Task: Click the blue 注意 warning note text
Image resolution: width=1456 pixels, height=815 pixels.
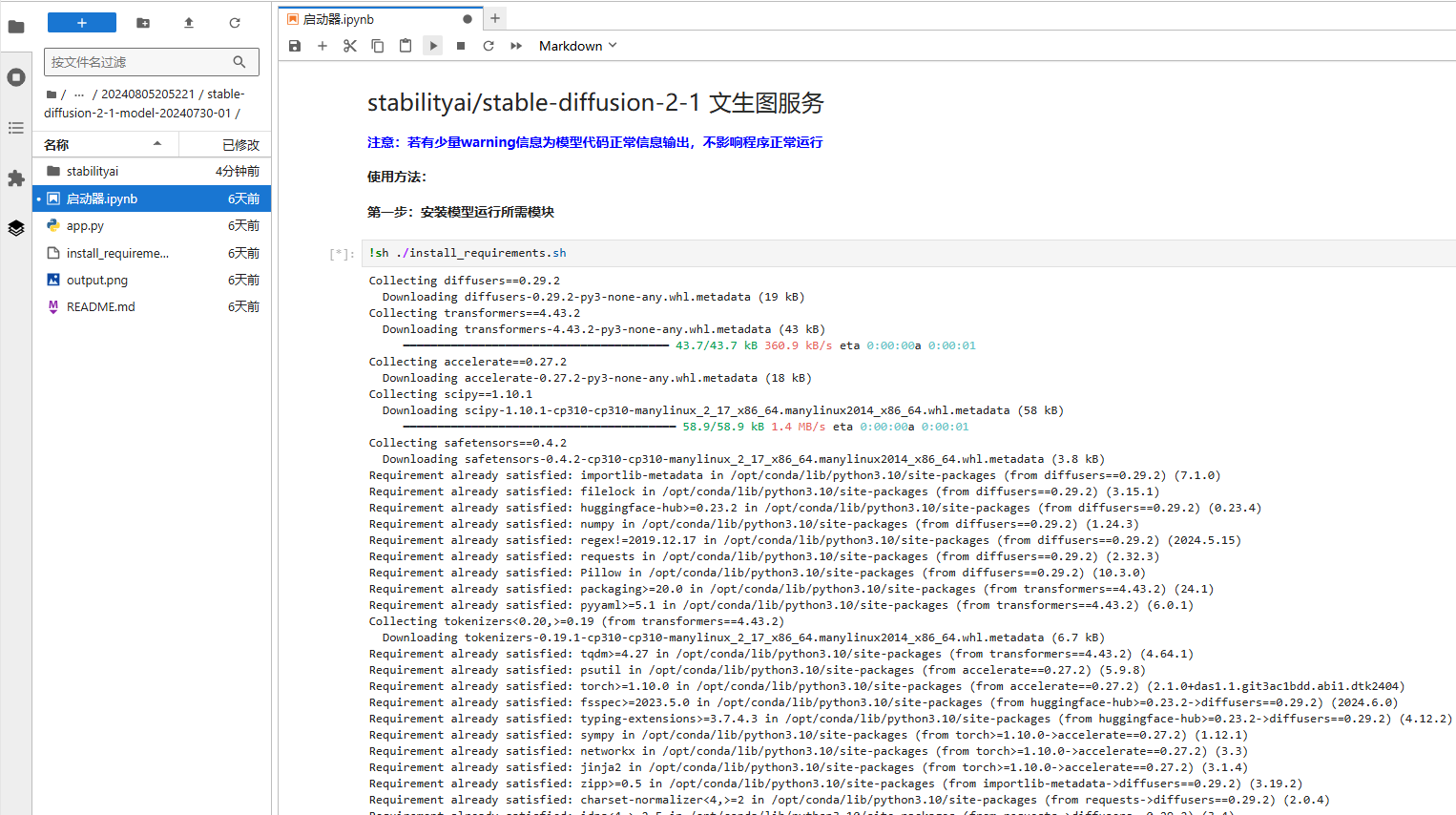Action: [594, 142]
